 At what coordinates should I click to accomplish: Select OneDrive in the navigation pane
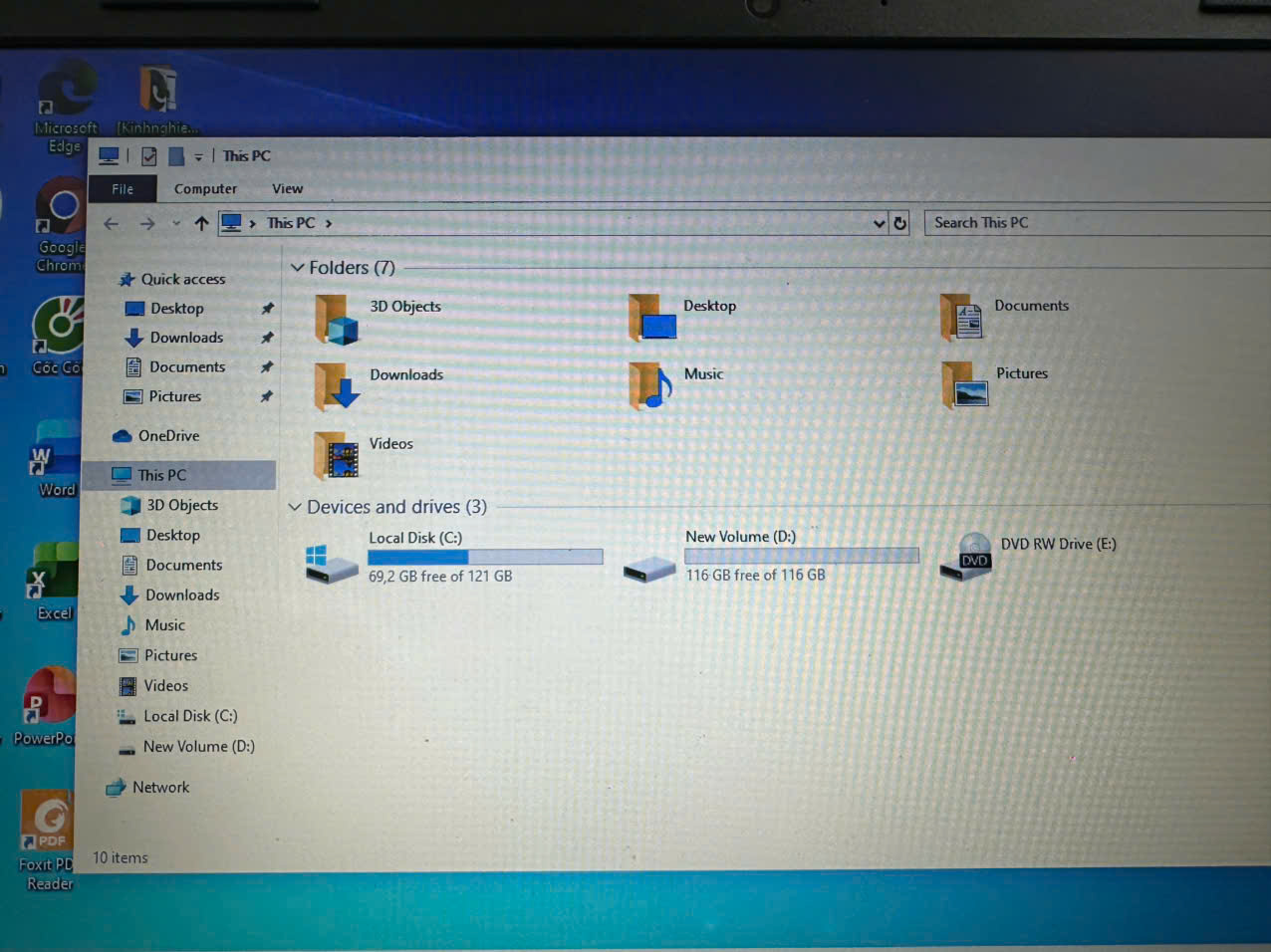156,436
